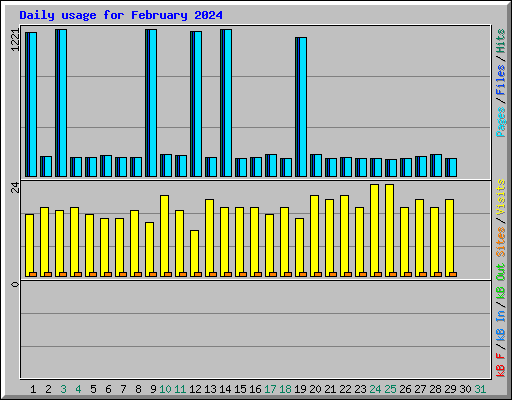Click the tall cyan pages bar for day 3

[x=63, y=103]
